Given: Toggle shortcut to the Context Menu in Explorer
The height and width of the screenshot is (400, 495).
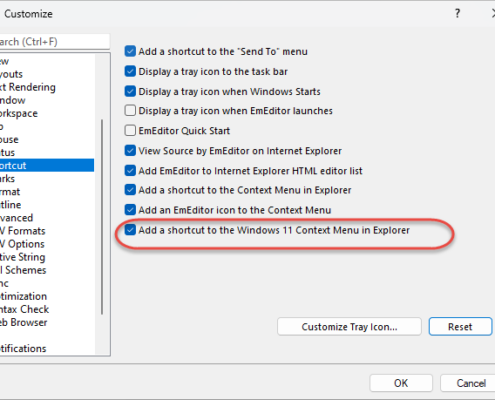Looking at the screenshot, I should click(130, 190).
